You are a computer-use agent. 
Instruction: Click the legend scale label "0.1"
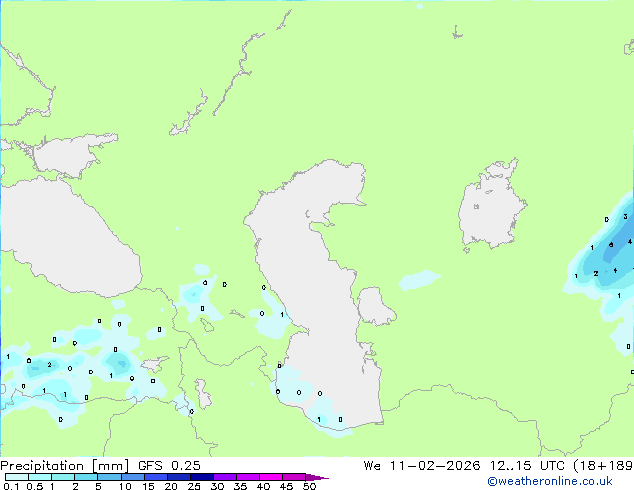point(11,486)
